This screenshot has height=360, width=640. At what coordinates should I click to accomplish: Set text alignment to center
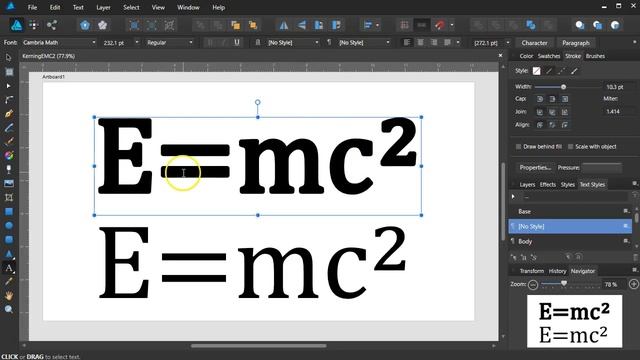coord(420,42)
